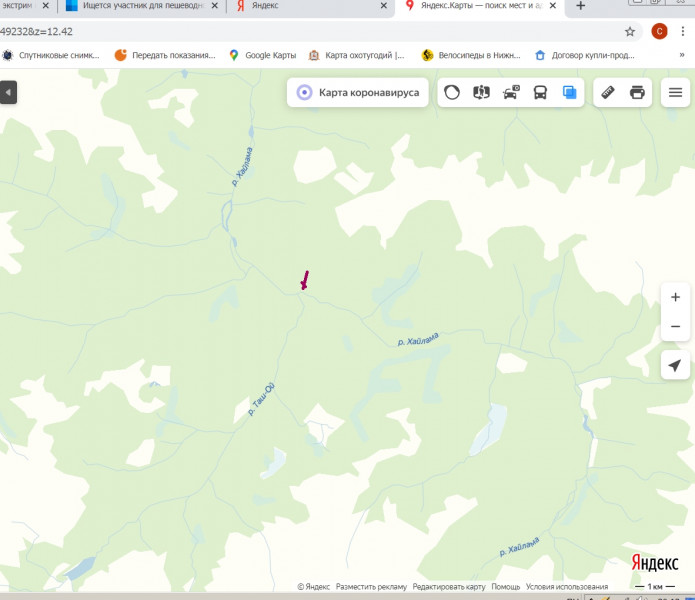
Task: Toggle the traffic layer icon
Action: 452,93
